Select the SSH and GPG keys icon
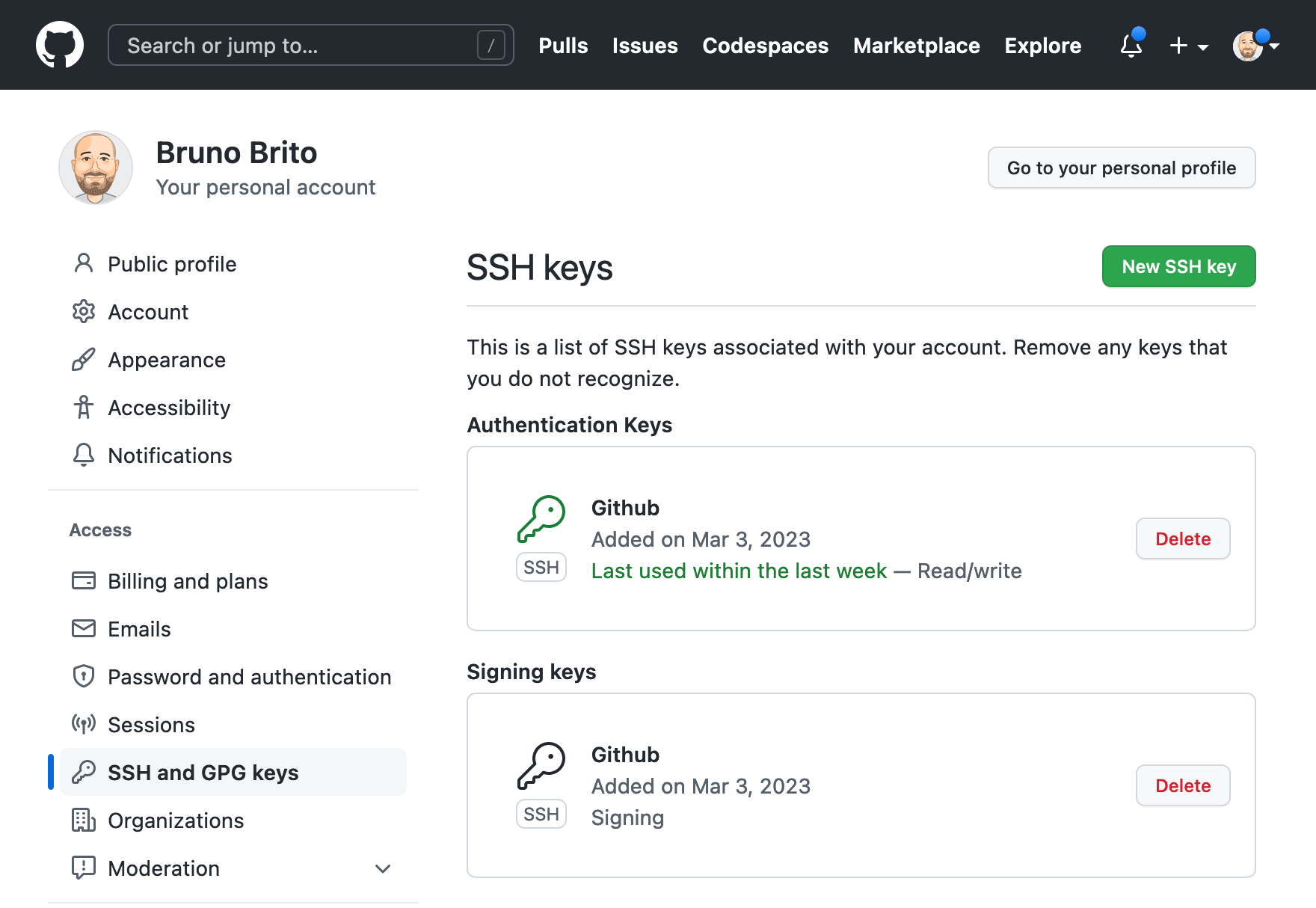 click(83, 772)
